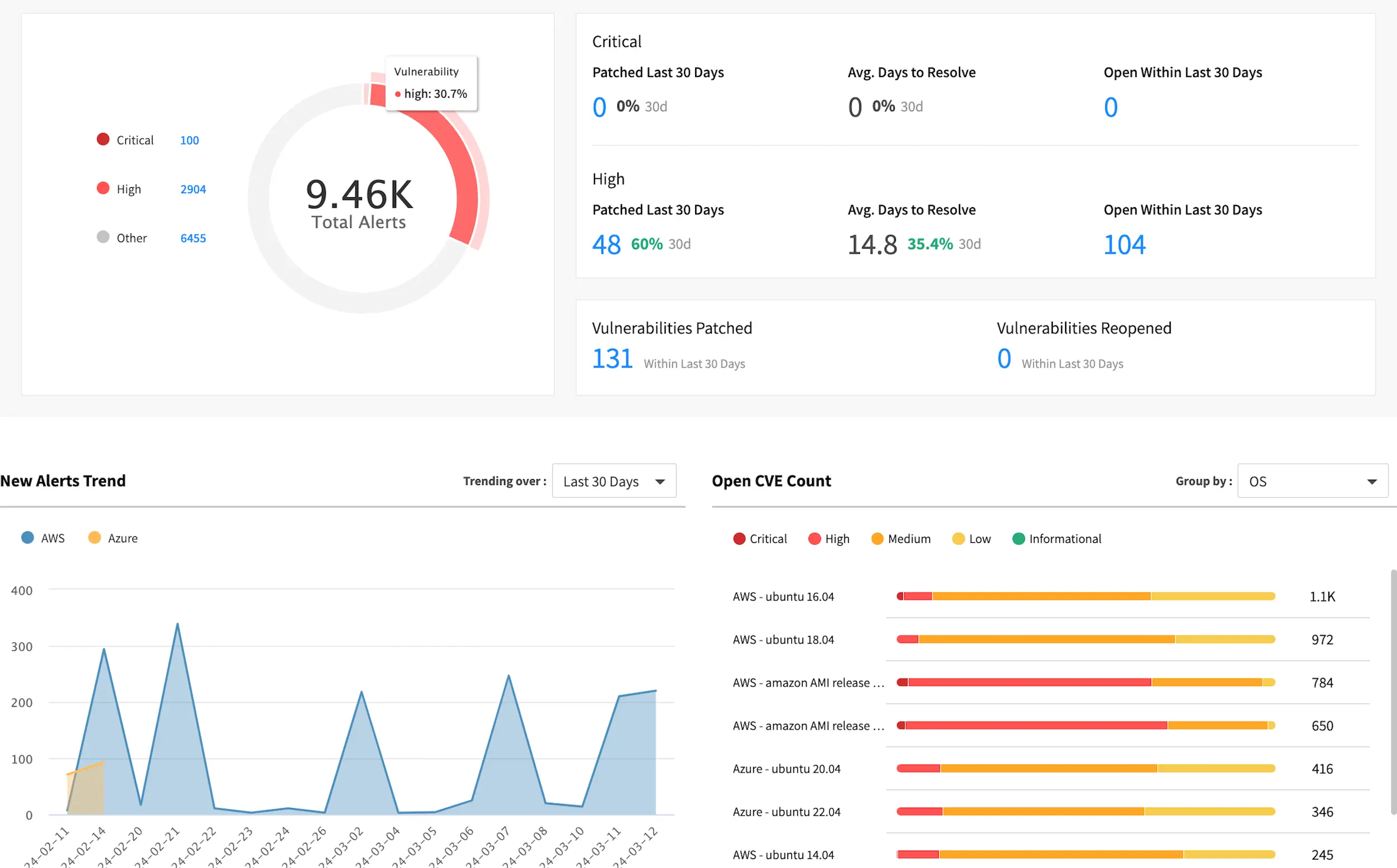The image size is (1397, 868).
Task: Toggle Critical series in Open CVE legend
Action: pyautogui.click(x=739, y=538)
